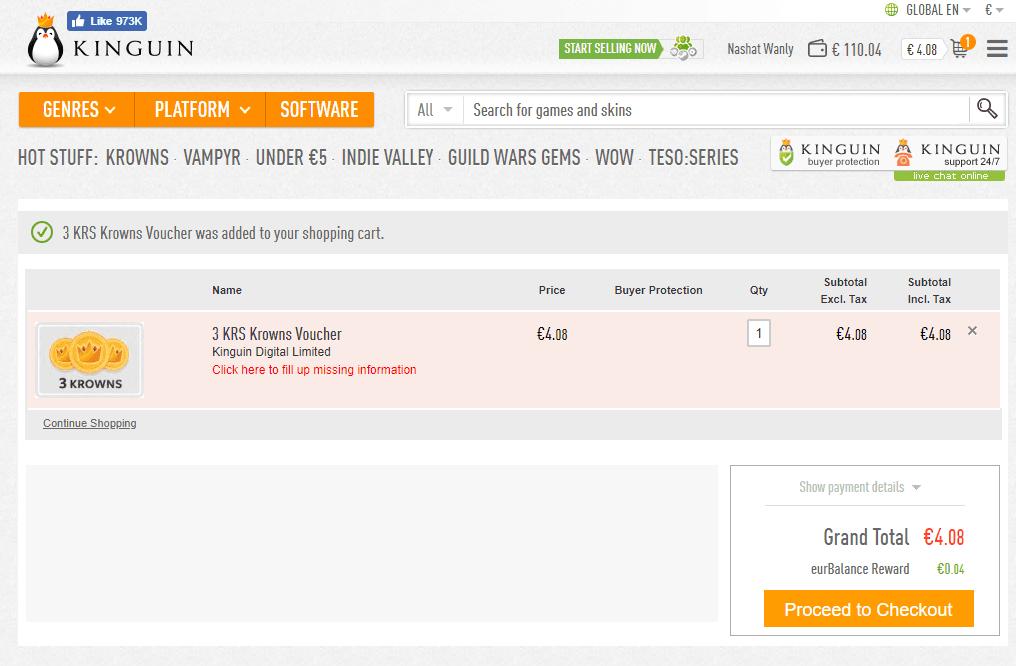
Task: Click the 3 Krowns product thumbnail
Action: point(89,360)
